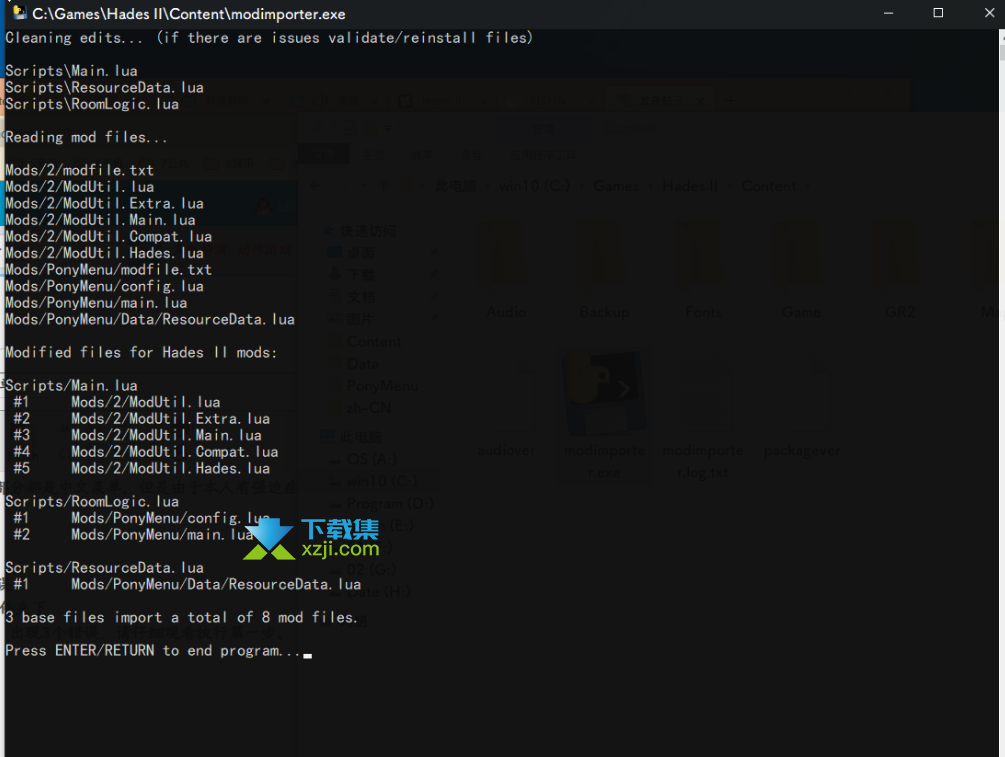Click 'Modified files for Hades II mods:' line
The width and height of the screenshot is (1005, 757).
point(141,353)
